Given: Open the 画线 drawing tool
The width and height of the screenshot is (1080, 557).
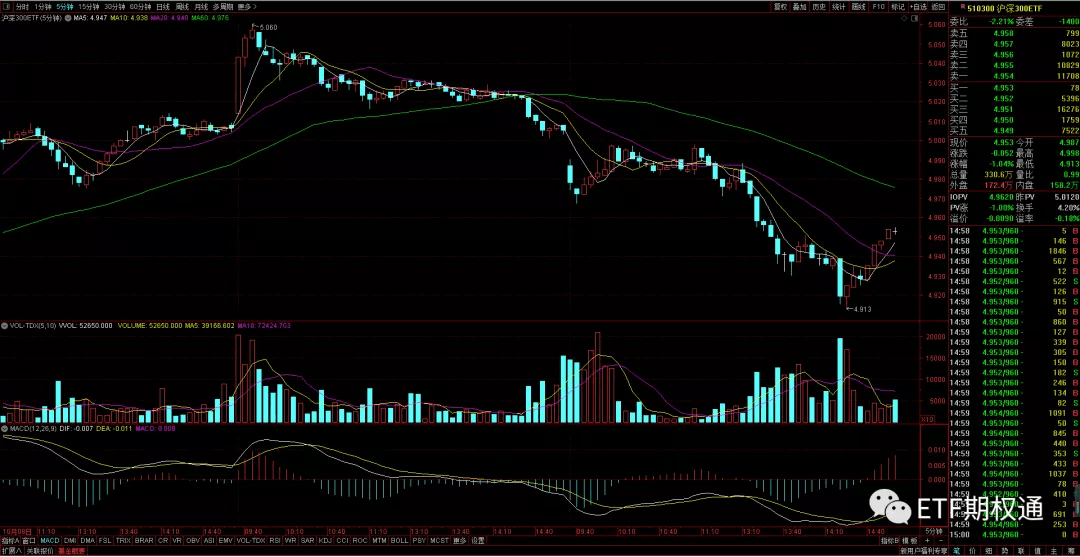Looking at the screenshot, I should point(859,6).
